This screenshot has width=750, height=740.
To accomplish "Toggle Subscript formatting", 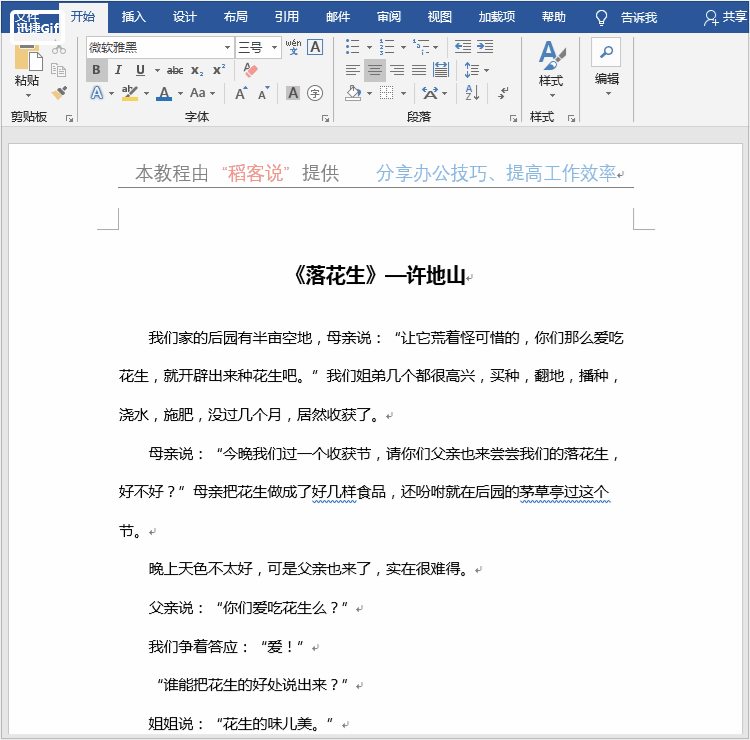I will pos(197,70).
